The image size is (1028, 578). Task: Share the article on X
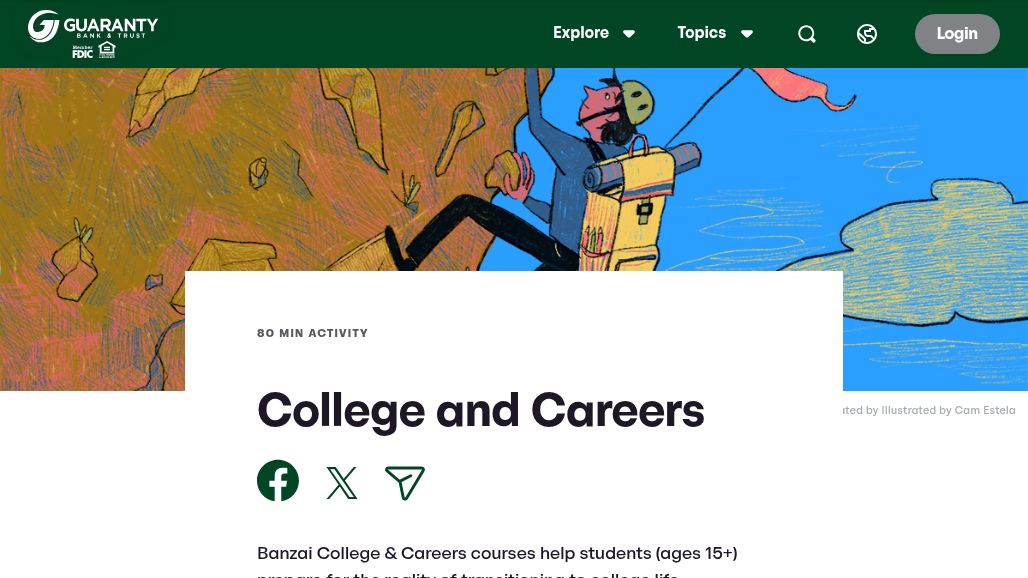click(341, 482)
